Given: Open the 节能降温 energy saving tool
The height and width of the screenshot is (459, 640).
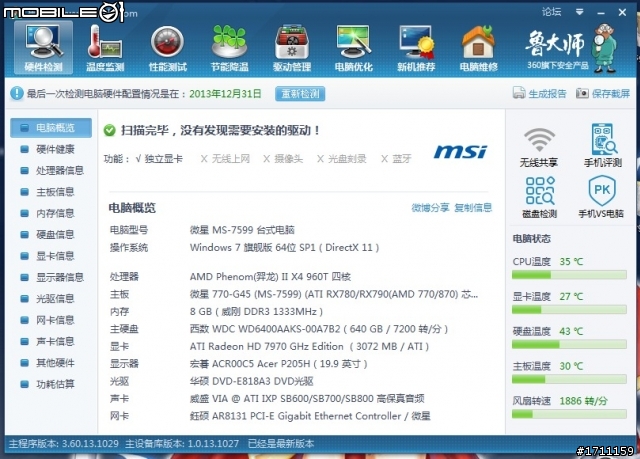Looking at the screenshot, I should click(x=229, y=47).
